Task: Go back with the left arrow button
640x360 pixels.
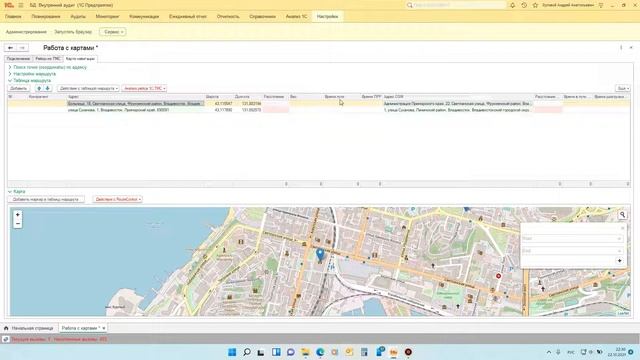Action: (11, 48)
